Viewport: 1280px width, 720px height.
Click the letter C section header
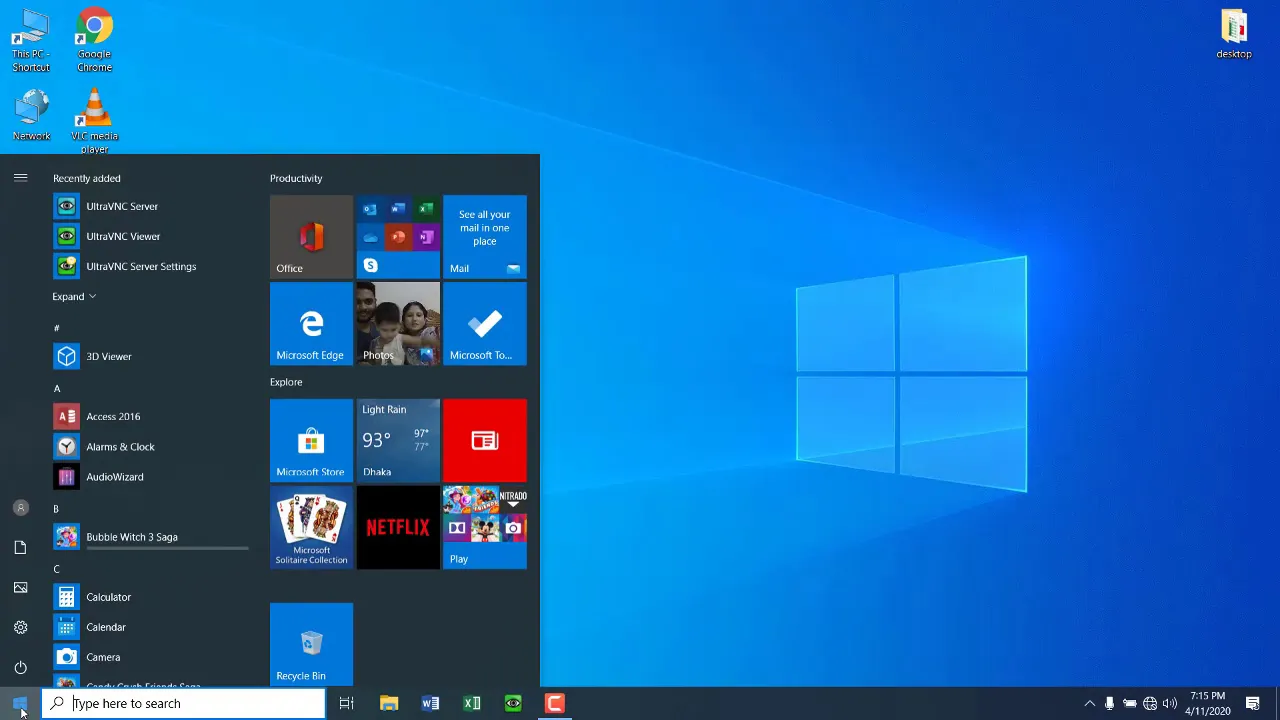click(x=56, y=568)
